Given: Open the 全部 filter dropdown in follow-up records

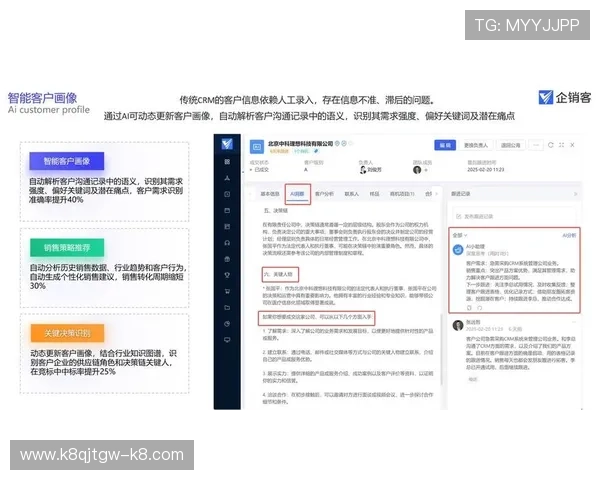Looking at the screenshot, I should click(460, 235).
